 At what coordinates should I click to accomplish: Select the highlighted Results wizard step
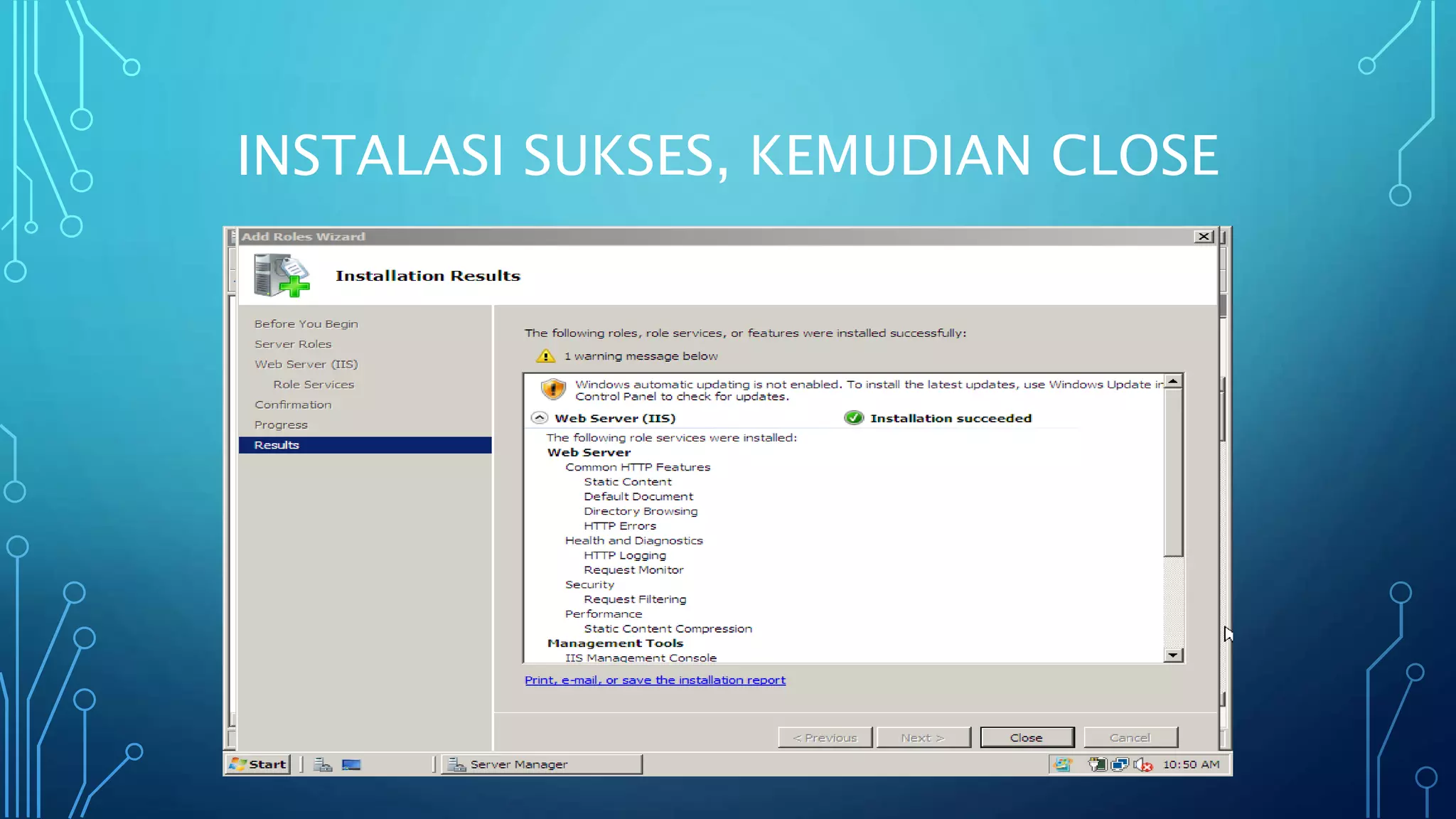point(365,445)
